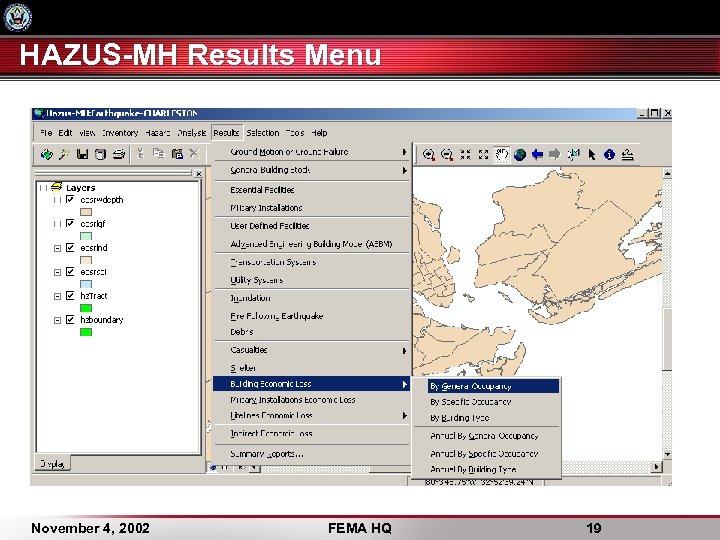Collapse the eqsrlnd layer tree node
The height and width of the screenshot is (540, 720).
click(x=57, y=248)
